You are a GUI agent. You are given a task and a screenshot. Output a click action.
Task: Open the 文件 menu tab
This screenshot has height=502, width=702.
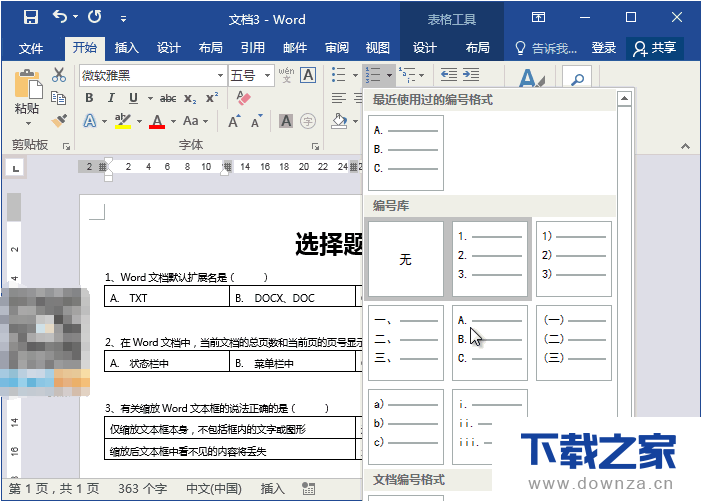(x=31, y=48)
